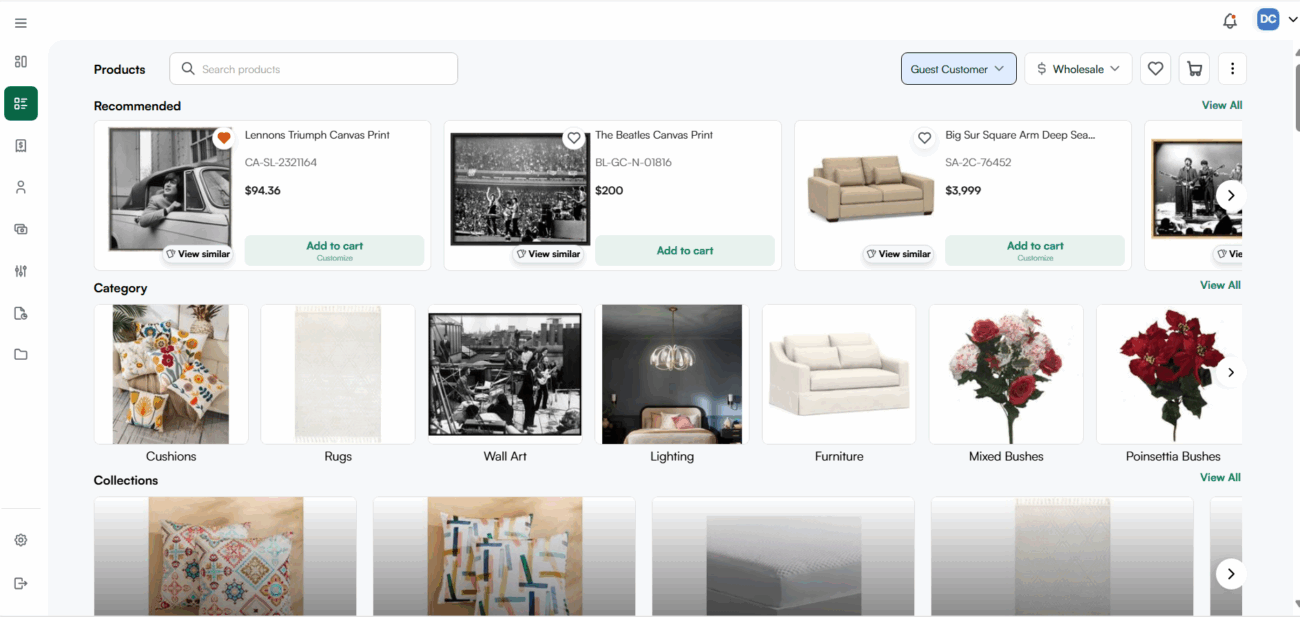Image resolution: width=1300 pixels, height=617 pixels.
Task: Favorite the Big Sur Square Arm sofa
Action: (x=924, y=138)
